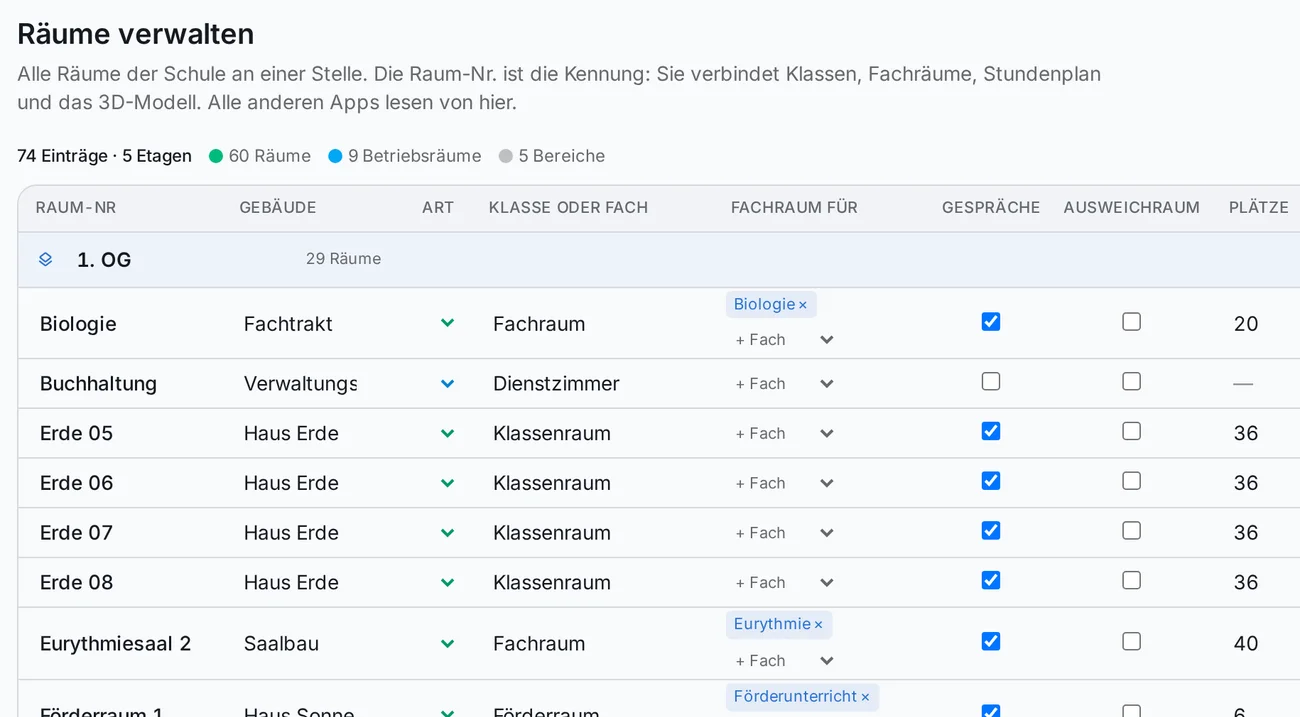Click the Plätze column header

(x=1259, y=208)
